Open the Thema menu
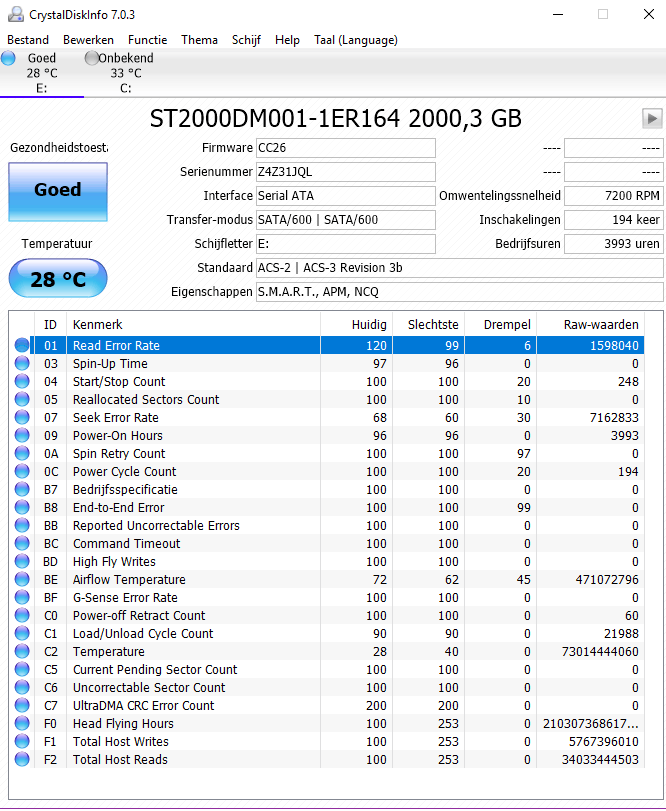 pos(199,40)
